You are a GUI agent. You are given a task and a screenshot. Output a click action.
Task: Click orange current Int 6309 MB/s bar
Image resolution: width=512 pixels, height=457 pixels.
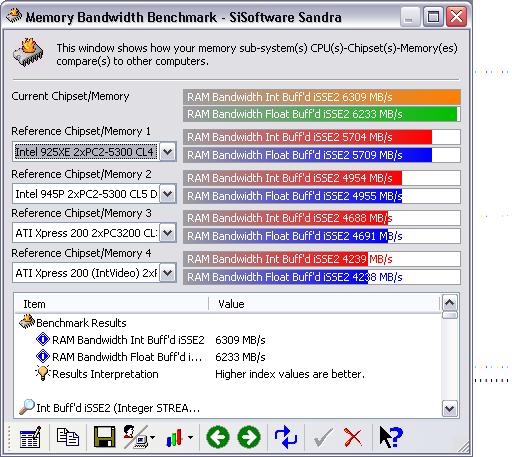tap(322, 97)
